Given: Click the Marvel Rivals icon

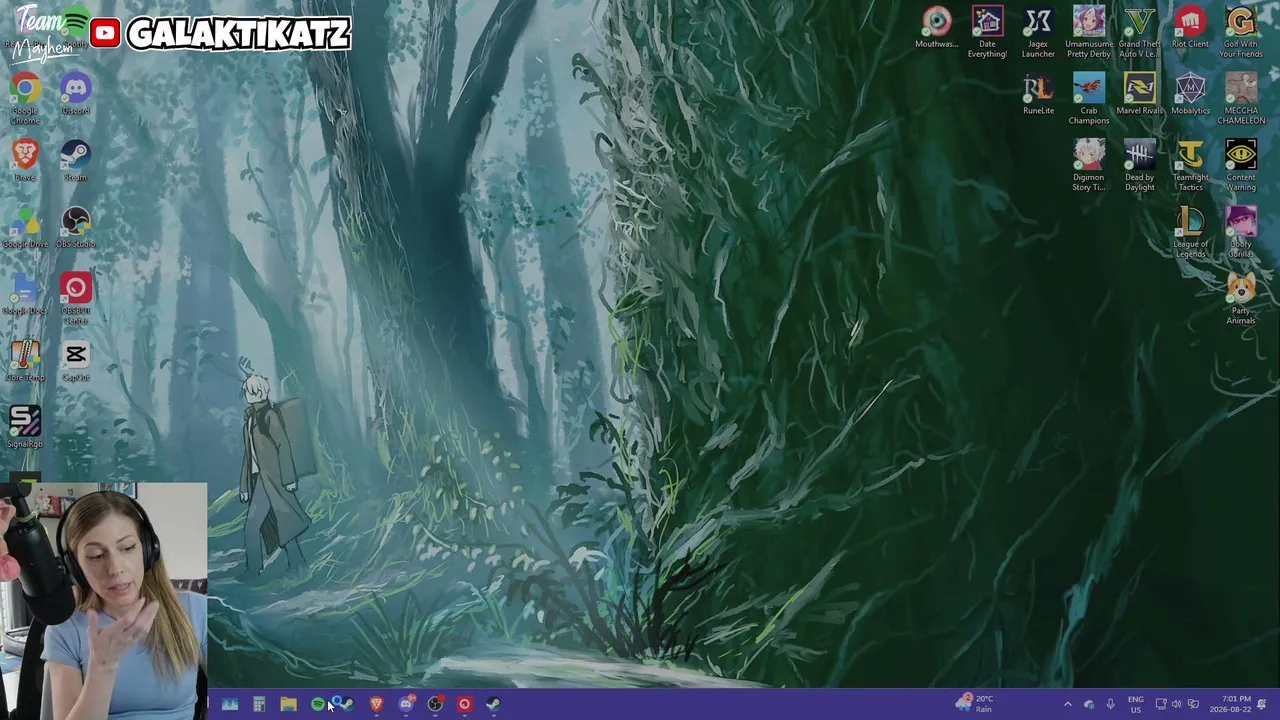Looking at the screenshot, I should click(x=1140, y=95).
